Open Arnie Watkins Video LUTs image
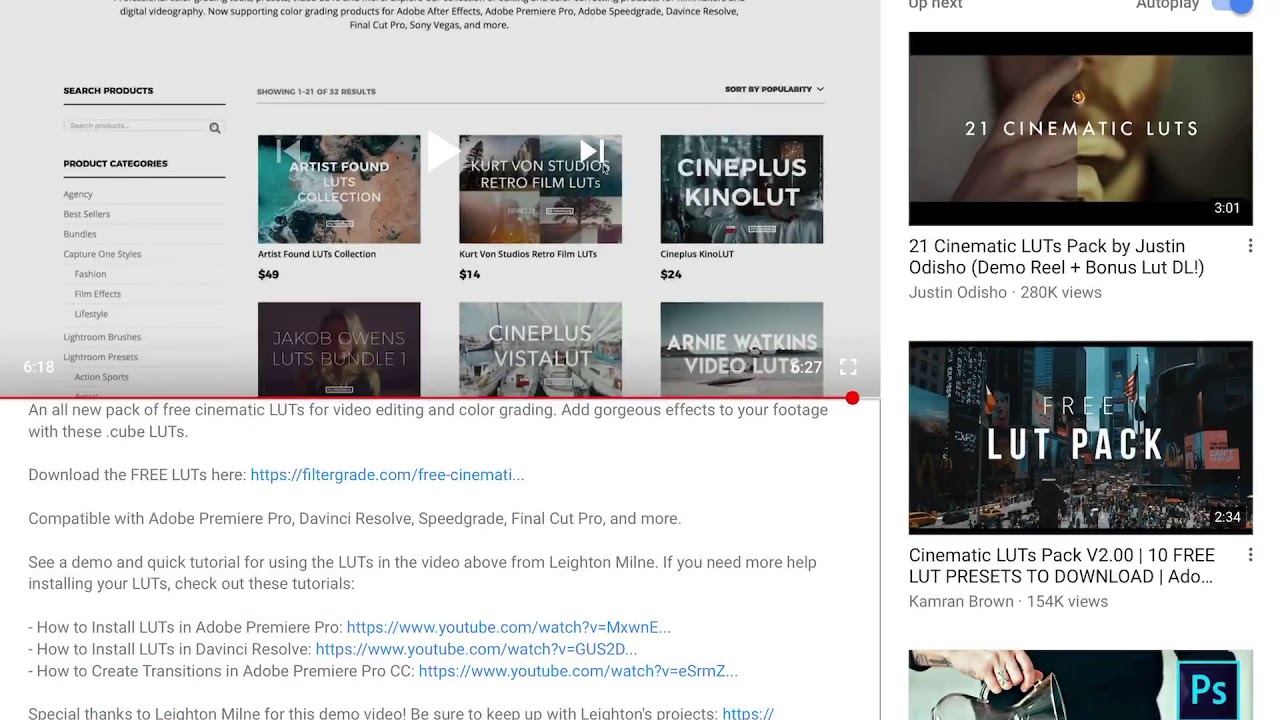Screen dimensions: 1280x720 click(742, 349)
